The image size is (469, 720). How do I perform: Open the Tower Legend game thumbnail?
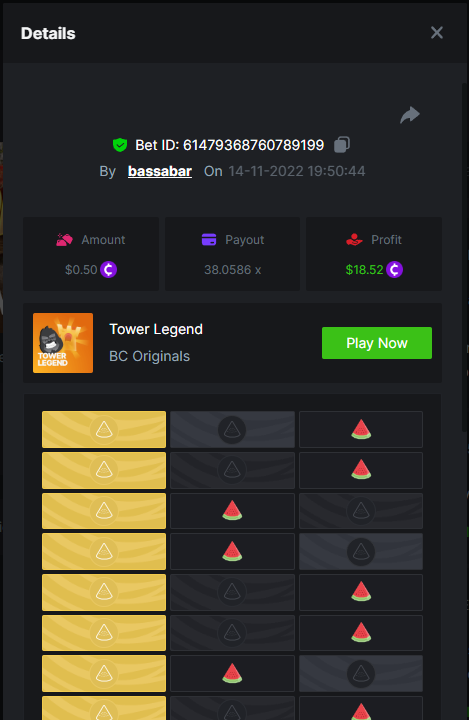click(x=63, y=343)
